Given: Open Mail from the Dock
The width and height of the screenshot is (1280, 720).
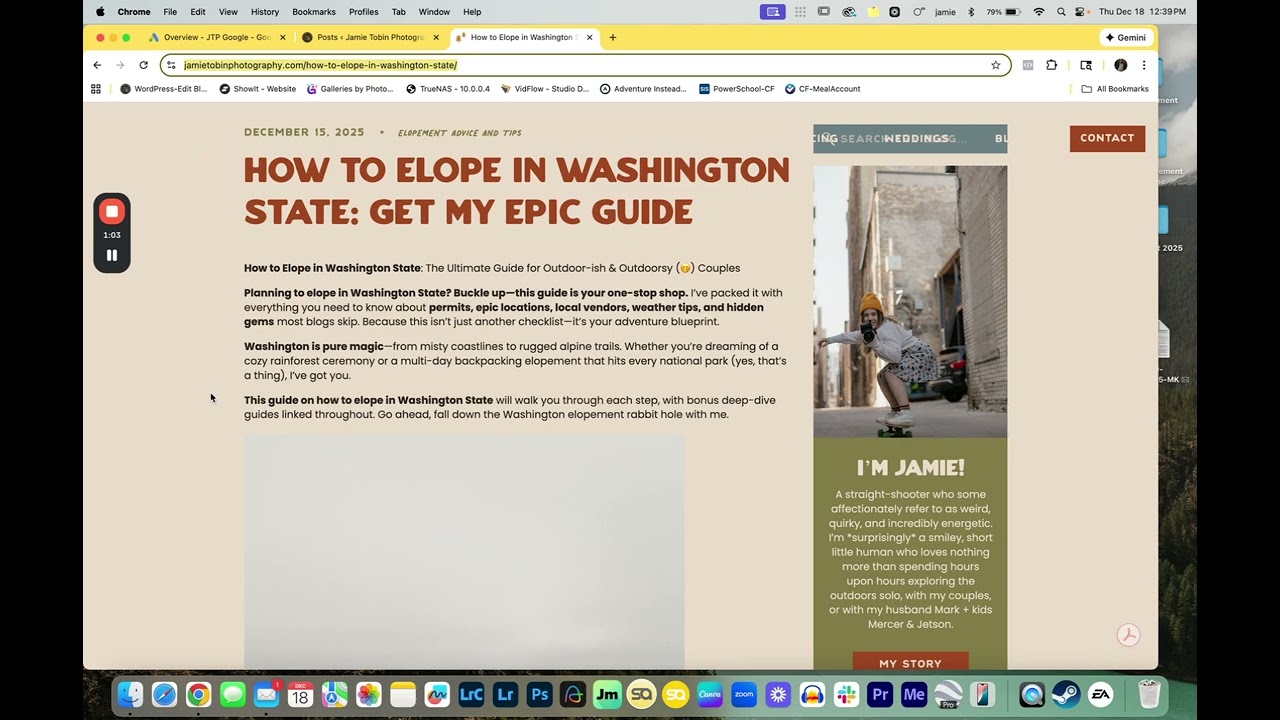Looking at the screenshot, I should point(266,694).
